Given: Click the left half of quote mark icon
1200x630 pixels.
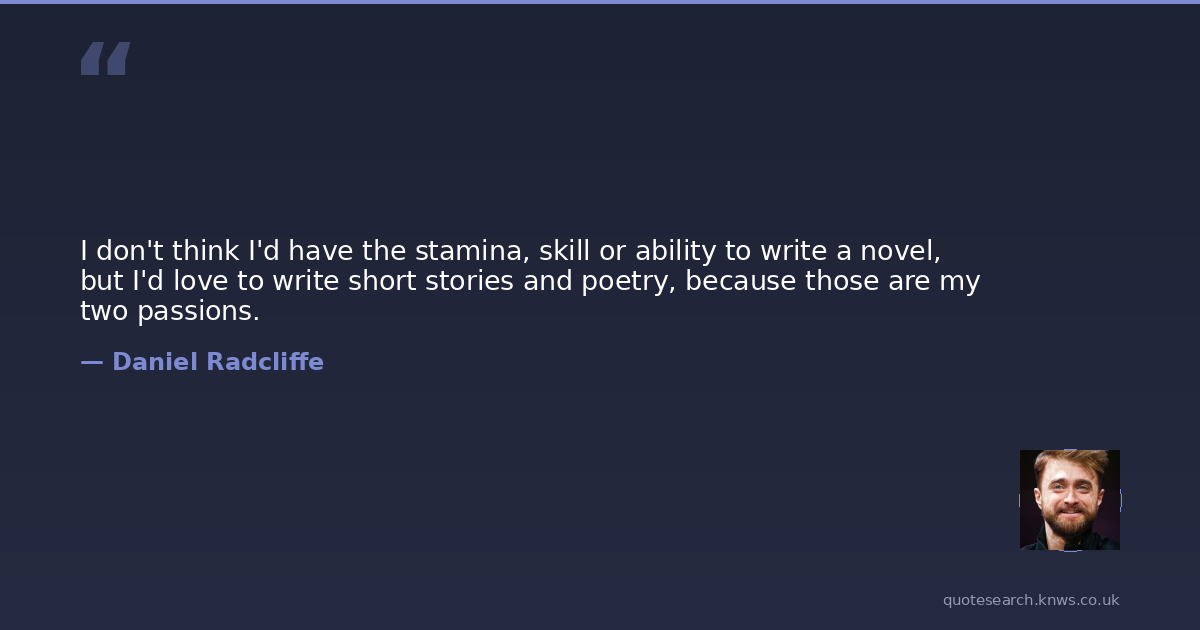Looking at the screenshot, I should pos(93,59).
